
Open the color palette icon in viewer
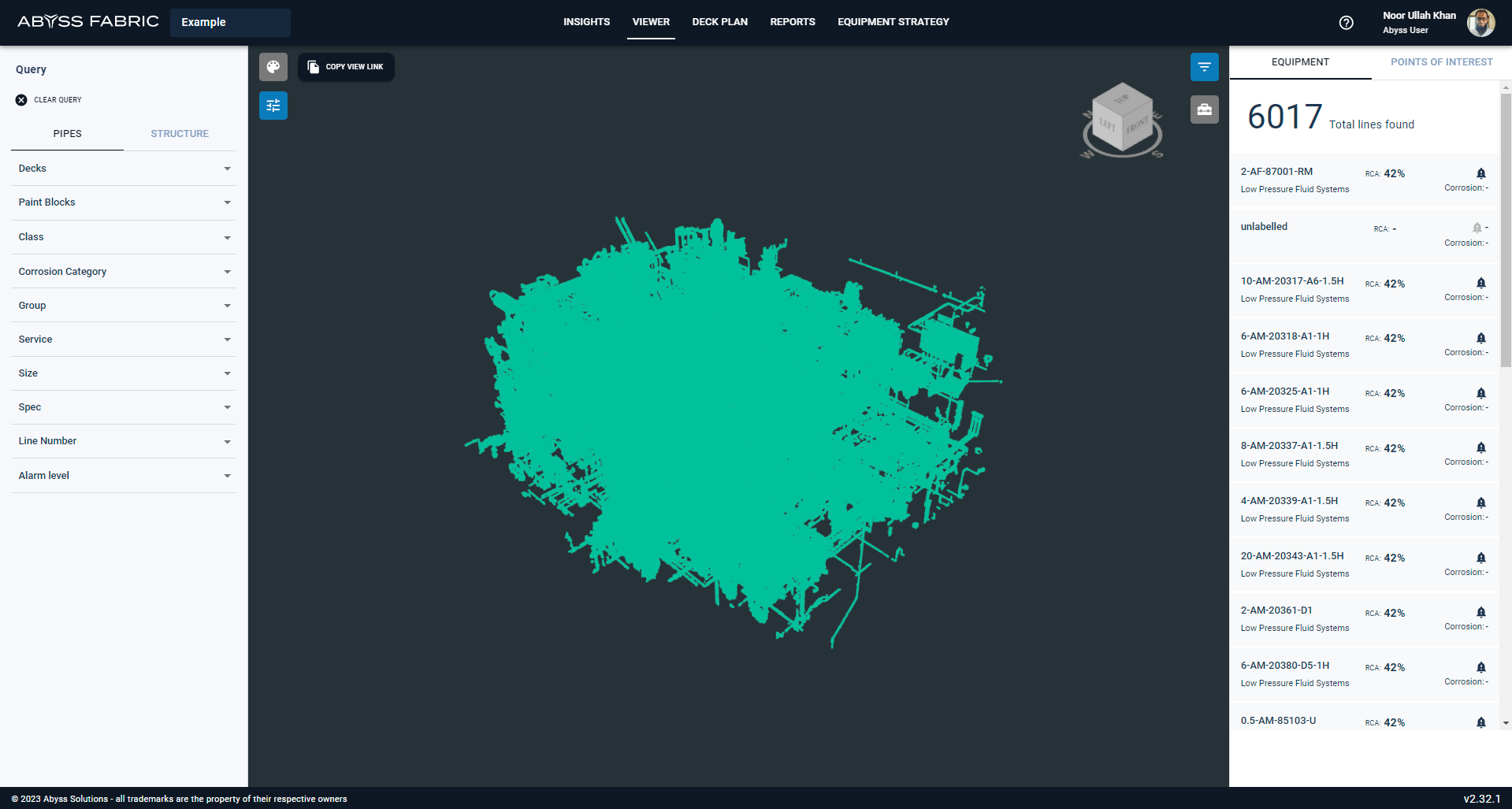tap(273, 67)
